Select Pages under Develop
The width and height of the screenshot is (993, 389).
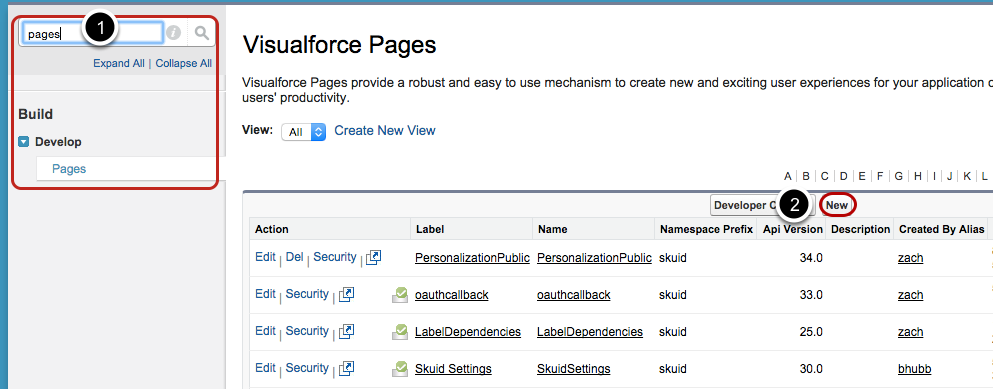click(x=69, y=169)
